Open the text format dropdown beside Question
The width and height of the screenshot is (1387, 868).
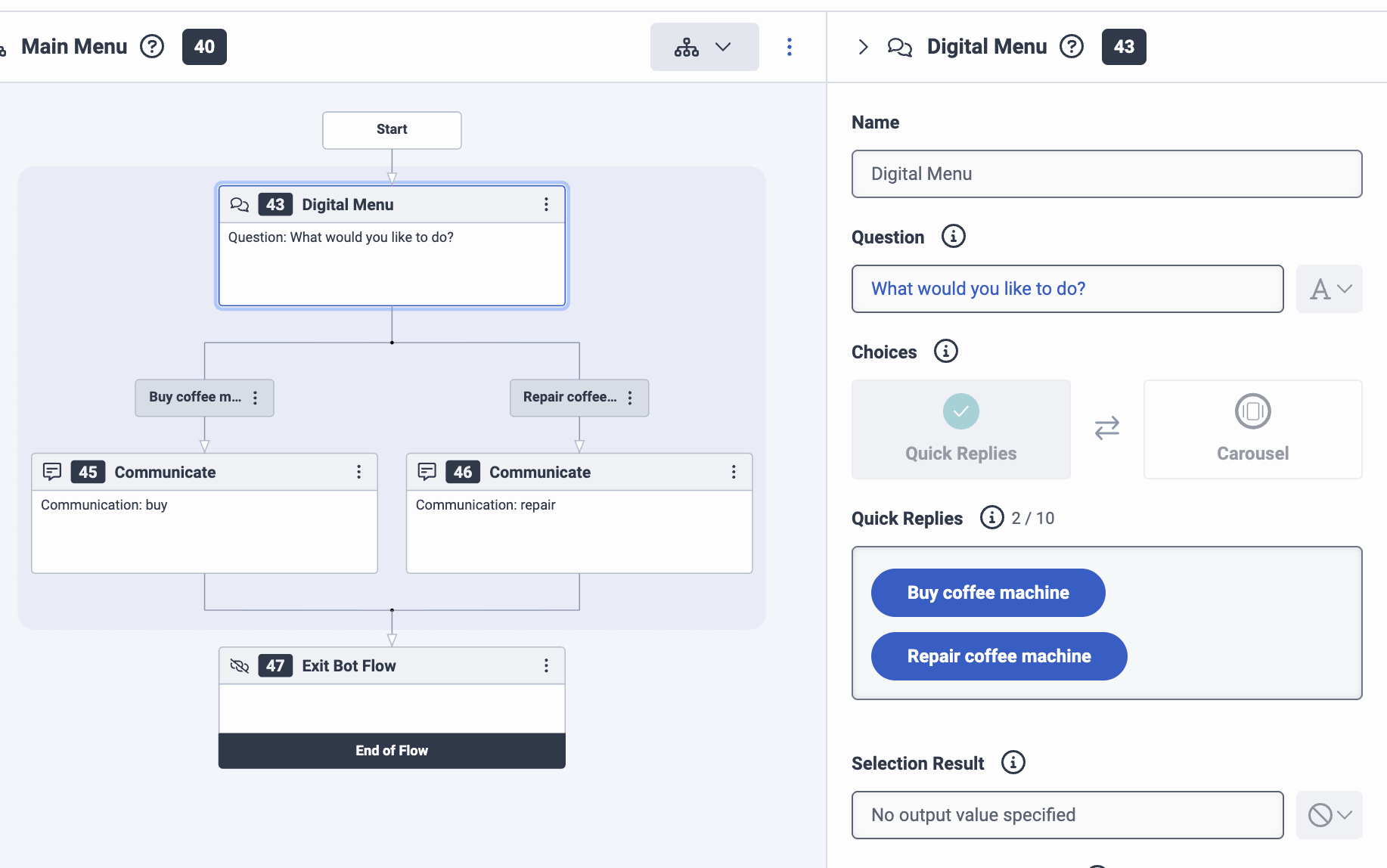click(x=1329, y=289)
